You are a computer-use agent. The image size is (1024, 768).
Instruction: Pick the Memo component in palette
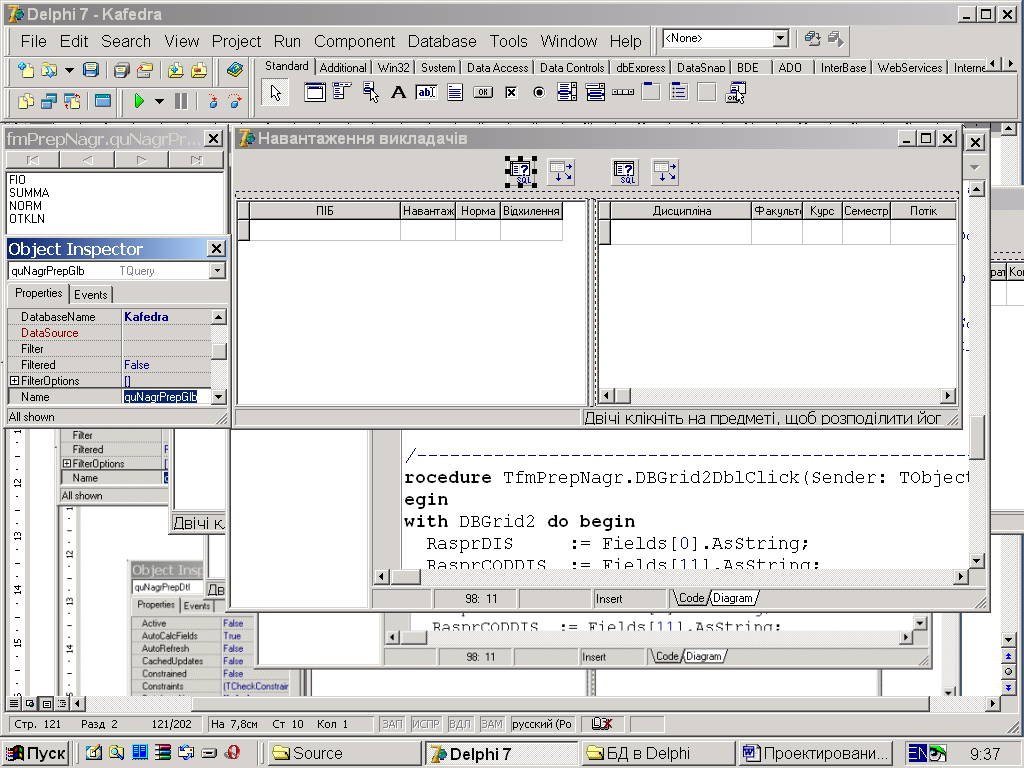pos(455,92)
